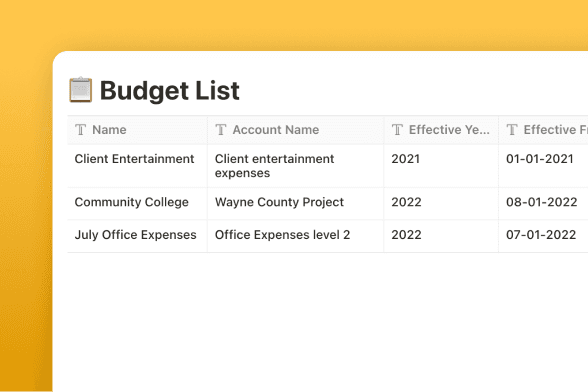Select the 01-01-2021 date cell
Viewport: 588px width, 392px height.
pos(543,166)
